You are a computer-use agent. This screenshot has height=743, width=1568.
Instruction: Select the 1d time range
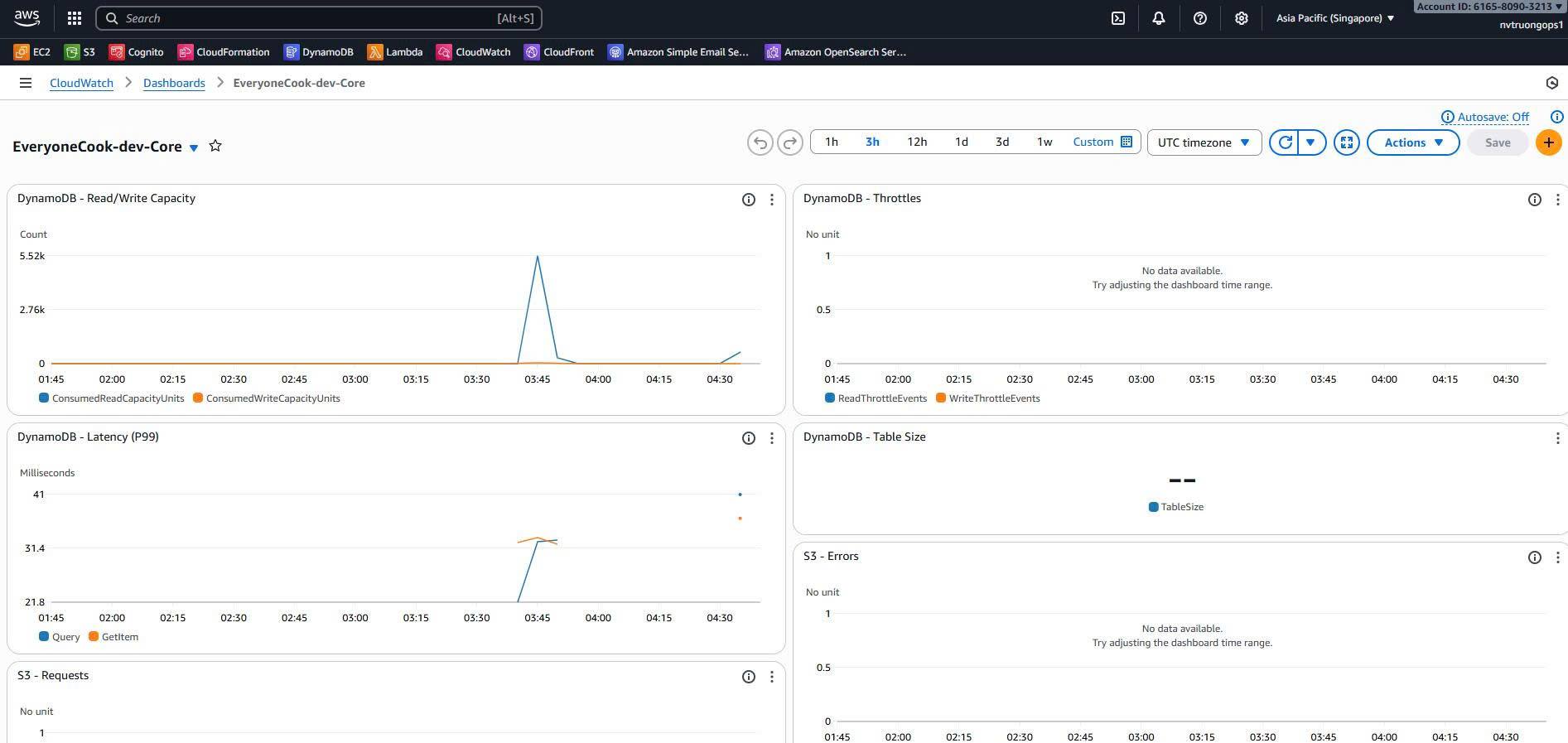point(961,142)
